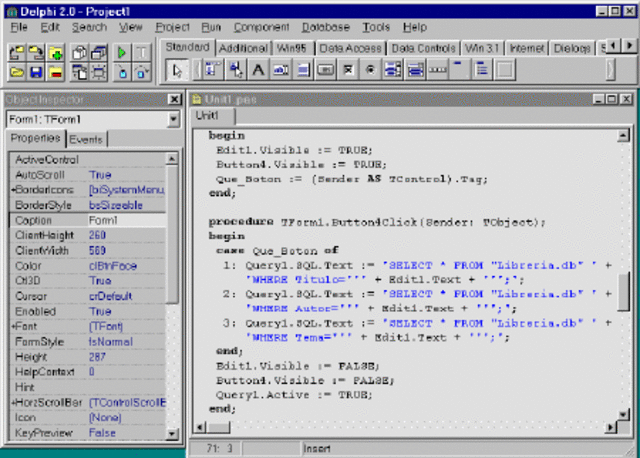Open the Tools menu
The image size is (640, 458).
(x=376, y=27)
